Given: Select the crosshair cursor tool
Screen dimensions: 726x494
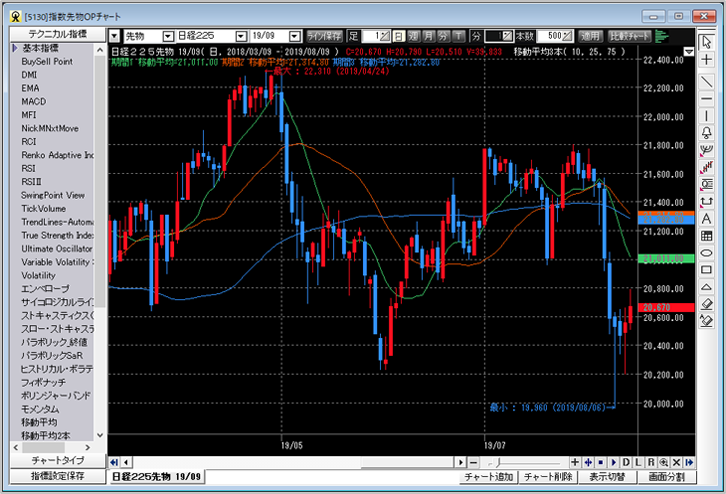Looking at the screenshot, I should tap(707, 61).
